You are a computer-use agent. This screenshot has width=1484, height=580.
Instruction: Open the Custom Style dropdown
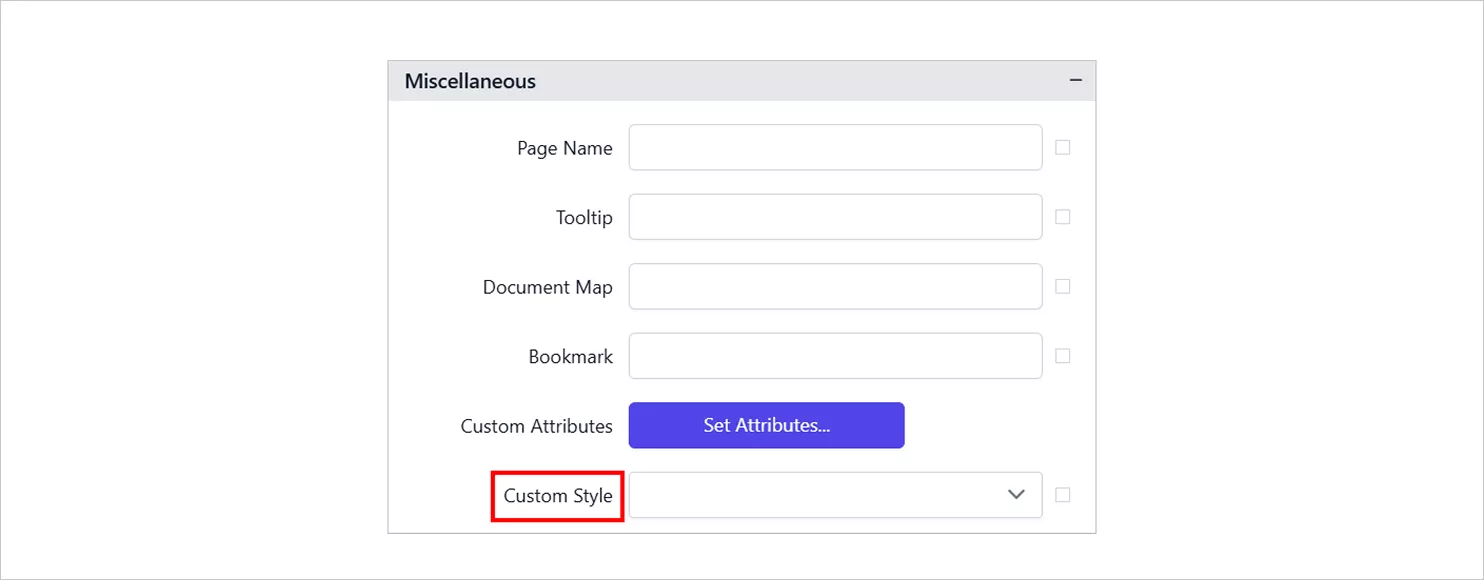click(835, 495)
